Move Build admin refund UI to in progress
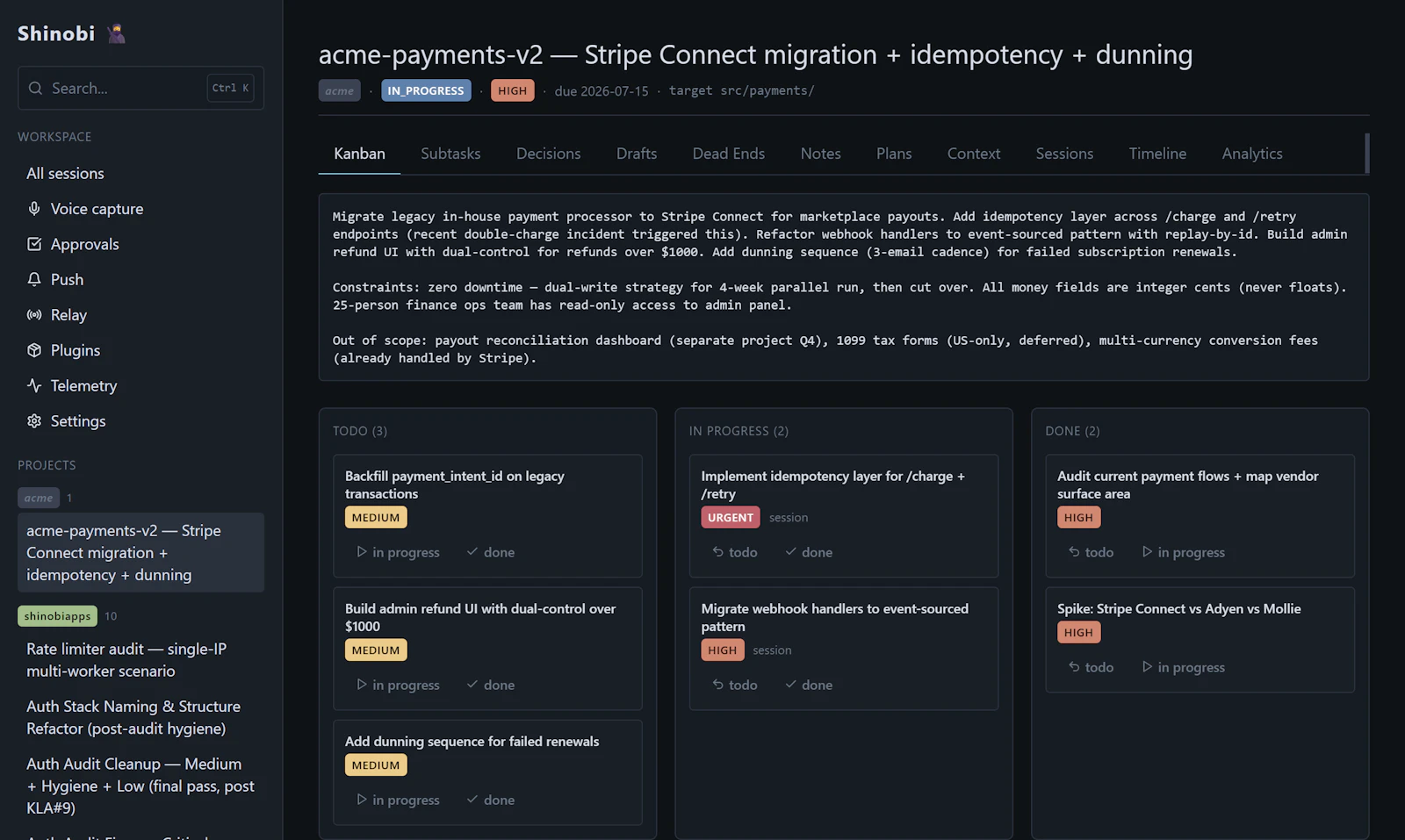The height and width of the screenshot is (840, 1405). pyautogui.click(x=398, y=685)
